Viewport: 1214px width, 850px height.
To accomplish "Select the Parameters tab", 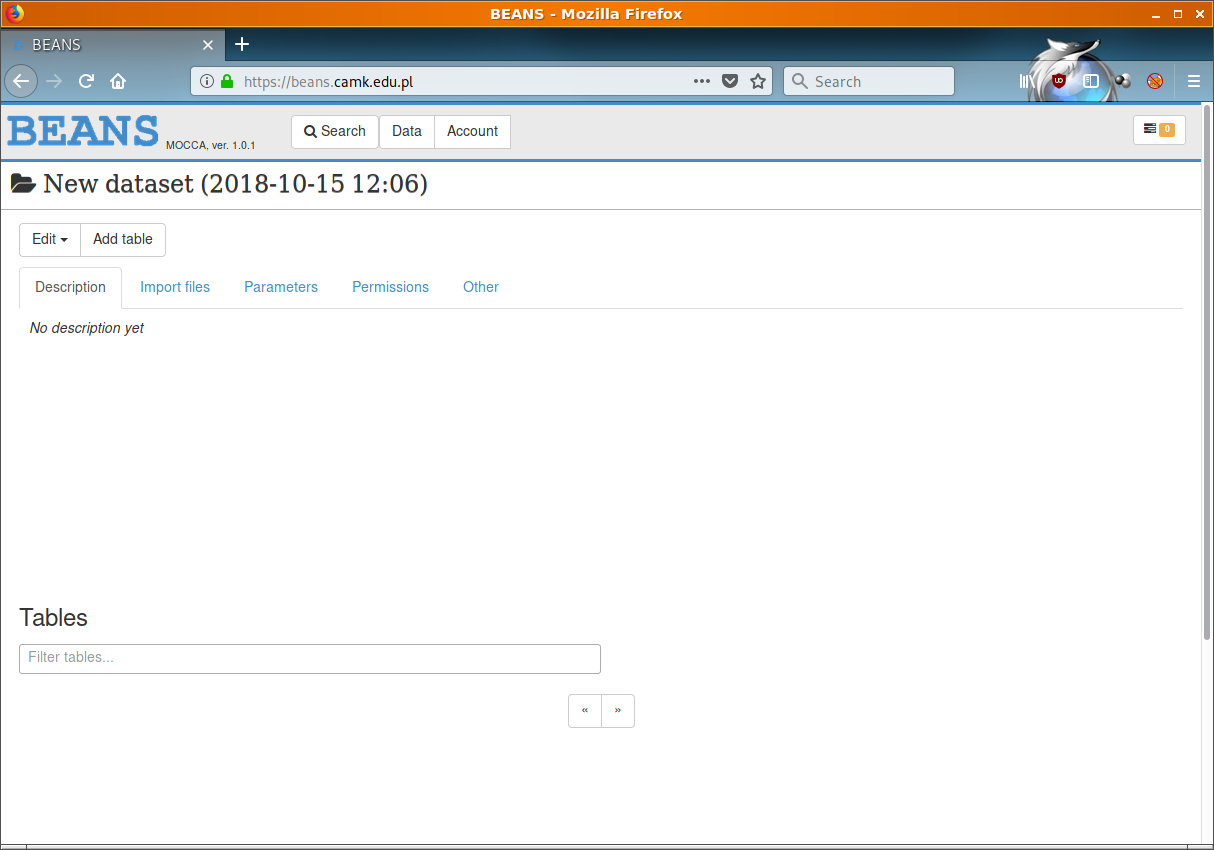I will (281, 288).
